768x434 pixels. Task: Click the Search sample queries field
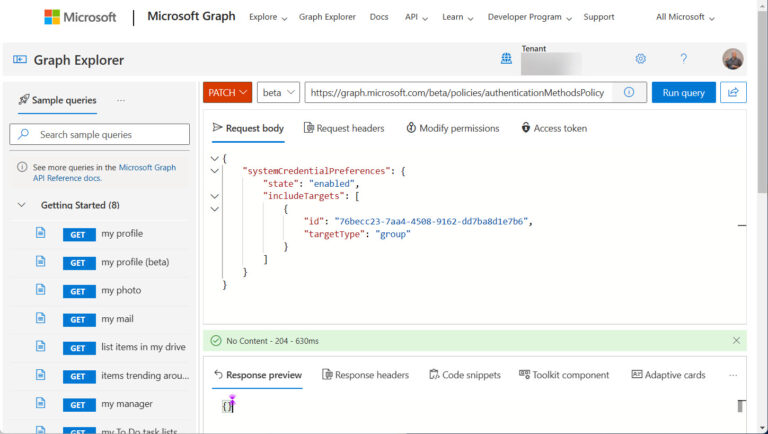point(100,134)
